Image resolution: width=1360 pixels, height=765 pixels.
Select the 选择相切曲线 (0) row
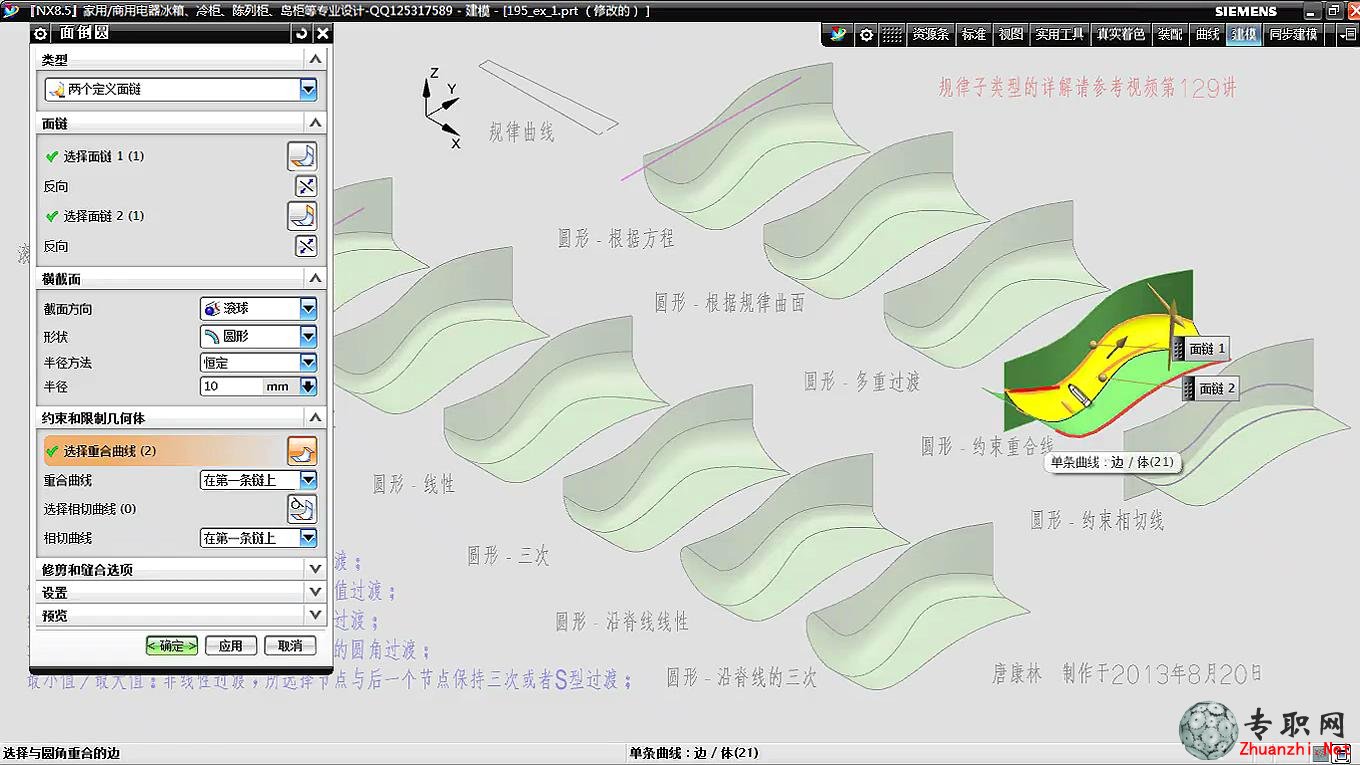(163, 509)
